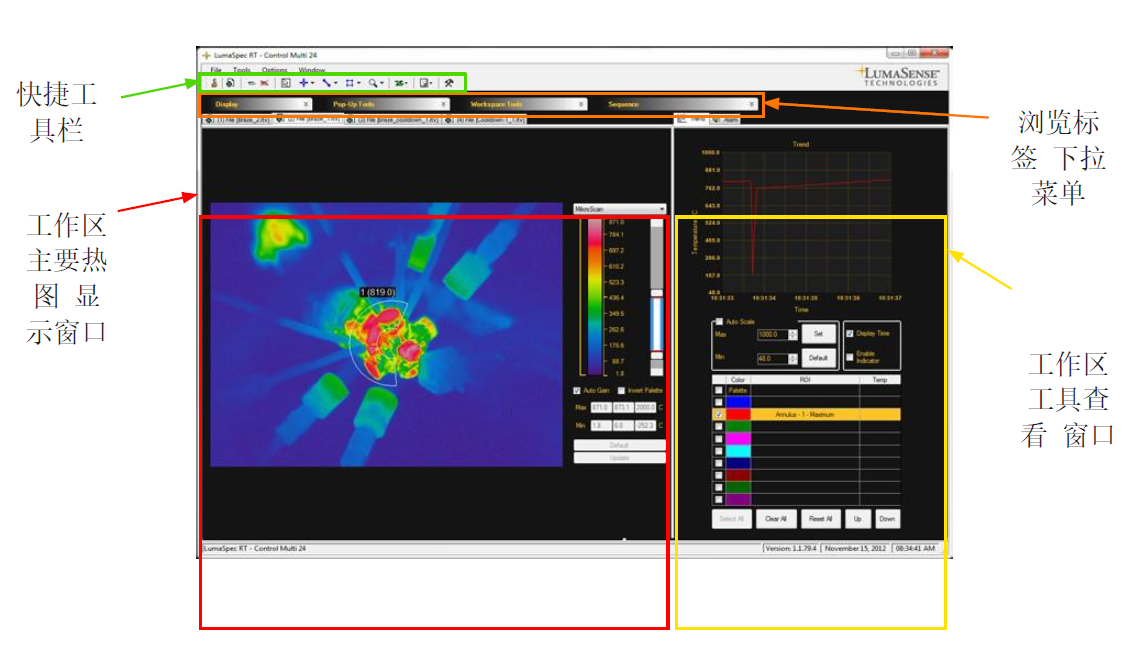Enable the Invert Palette checkbox
The image size is (1139, 656).
pyautogui.click(x=621, y=391)
